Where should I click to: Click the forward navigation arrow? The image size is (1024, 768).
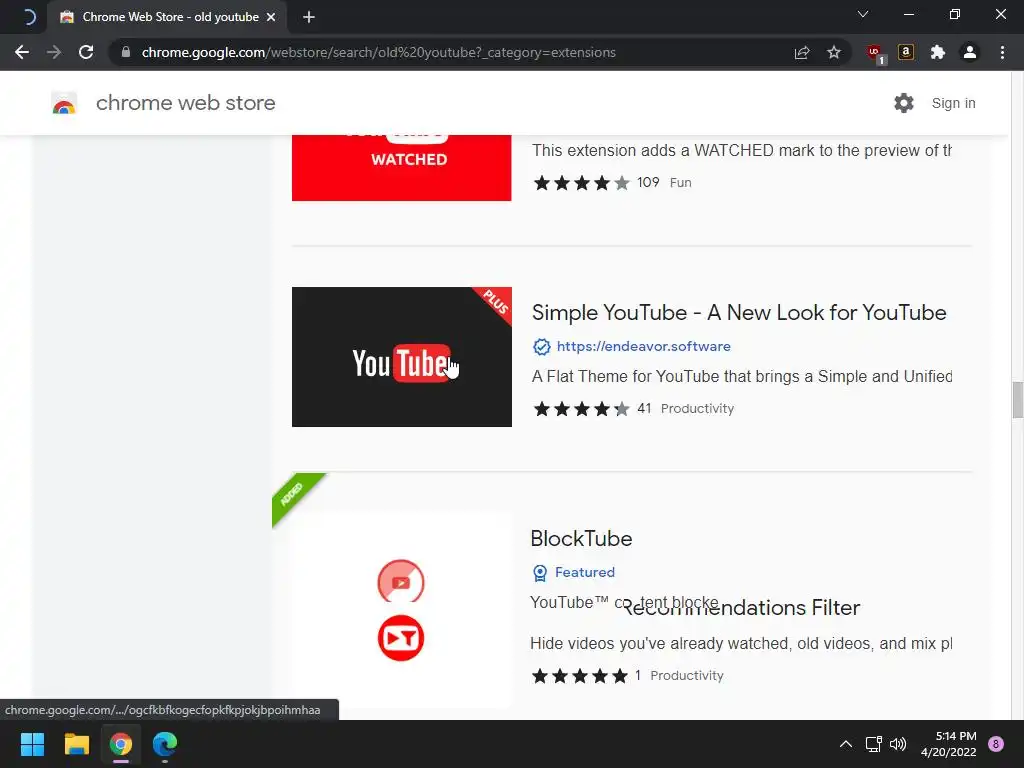(x=54, y=52)
